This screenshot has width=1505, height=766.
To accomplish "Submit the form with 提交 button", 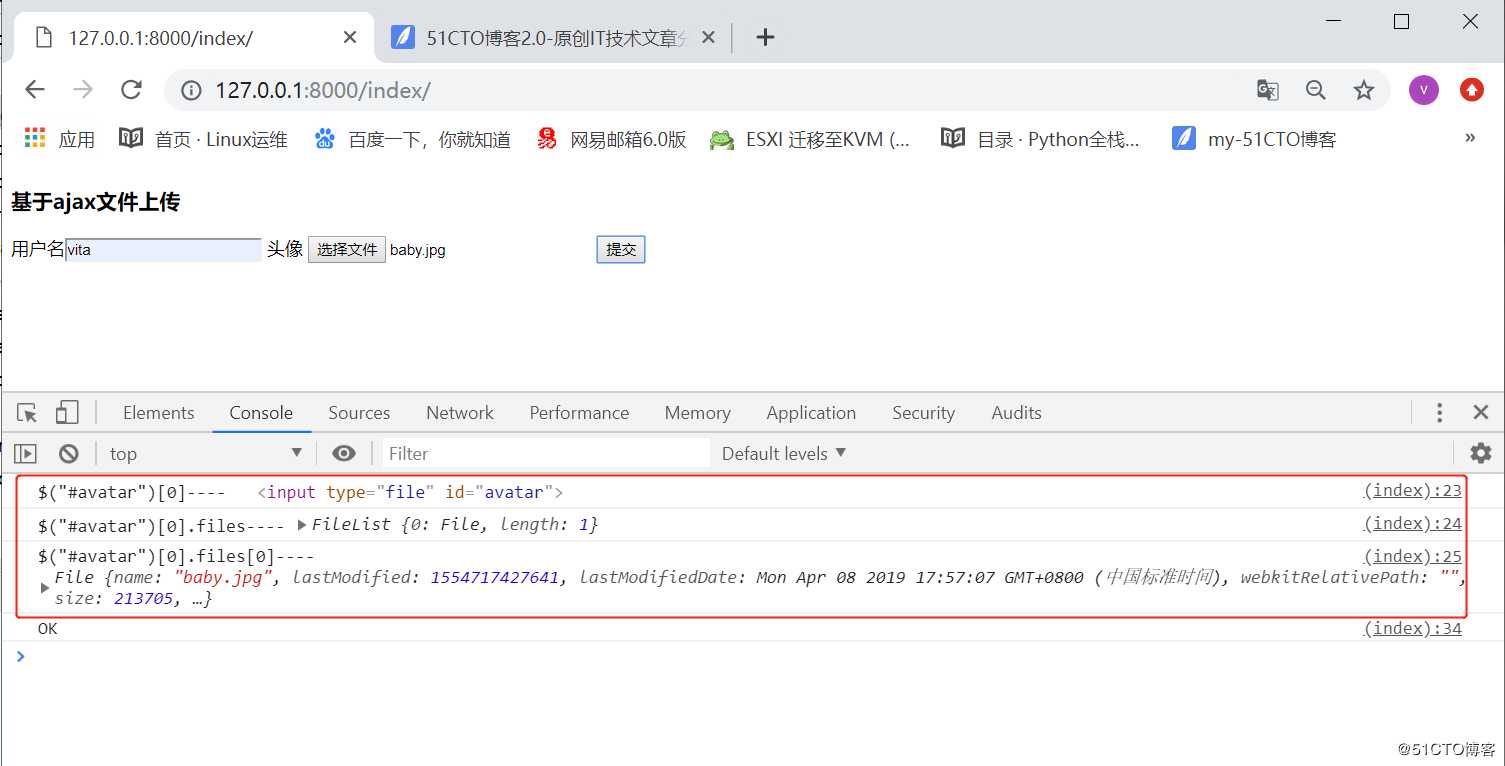I will tap(621, 250).
